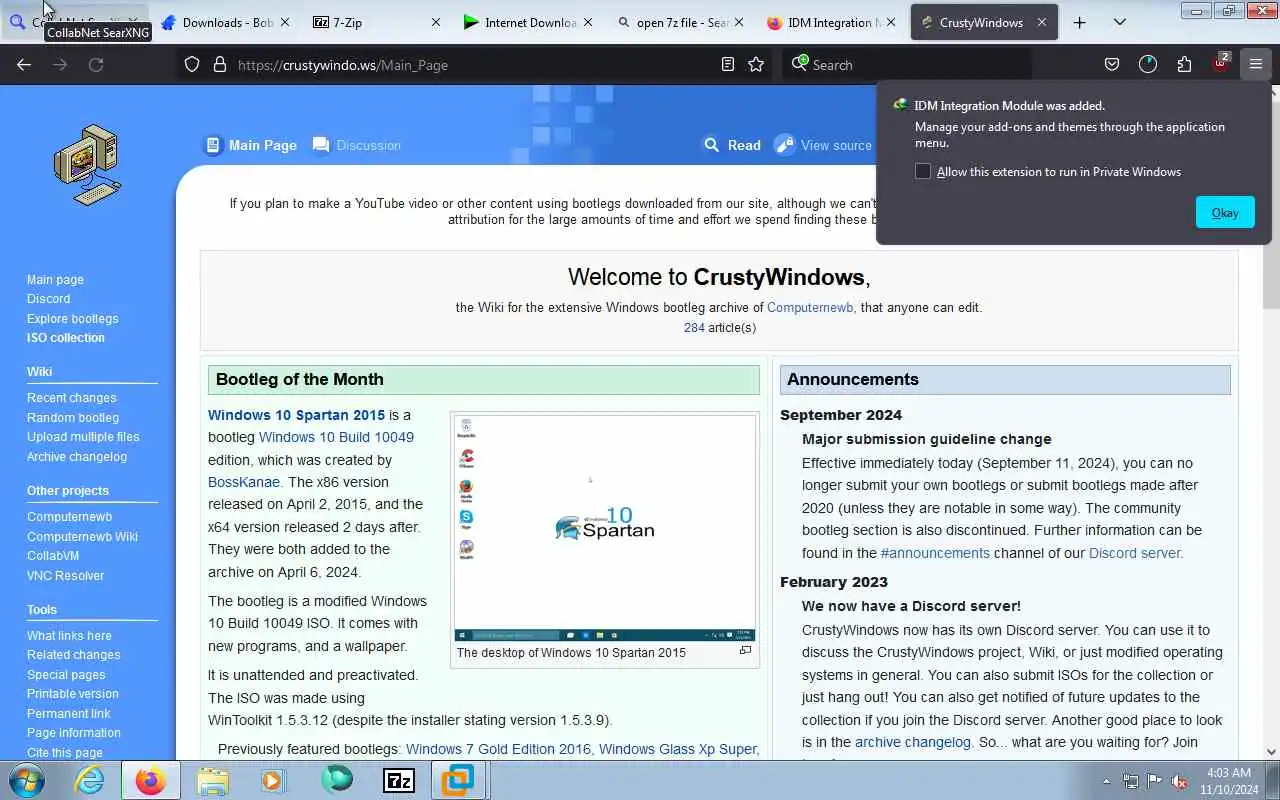Launch Internet Explorer from taskbar
This screenshot has width=1280, height=800.
point(89,780)
